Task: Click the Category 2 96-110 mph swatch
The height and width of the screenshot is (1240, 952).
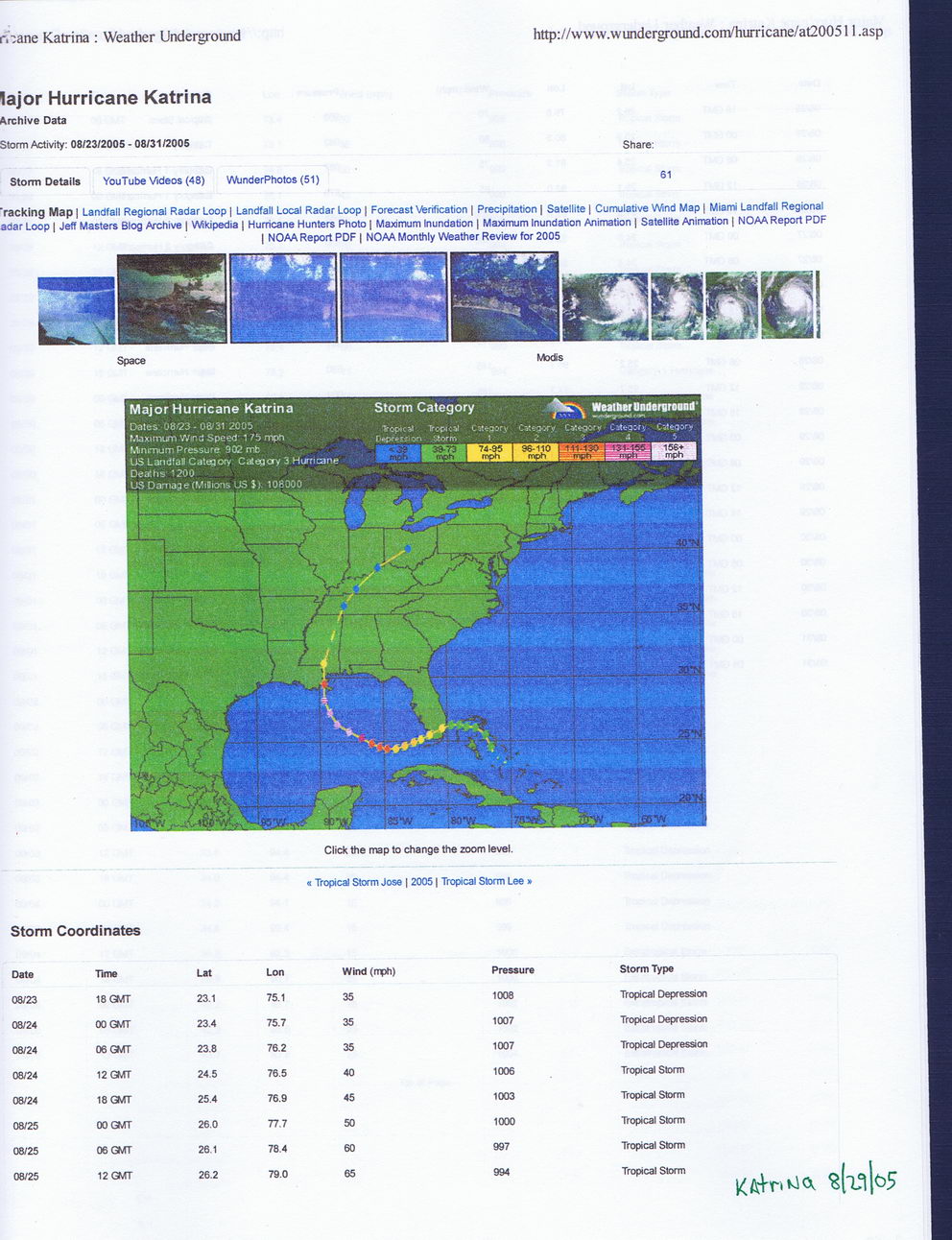Action: coord(536,452)
